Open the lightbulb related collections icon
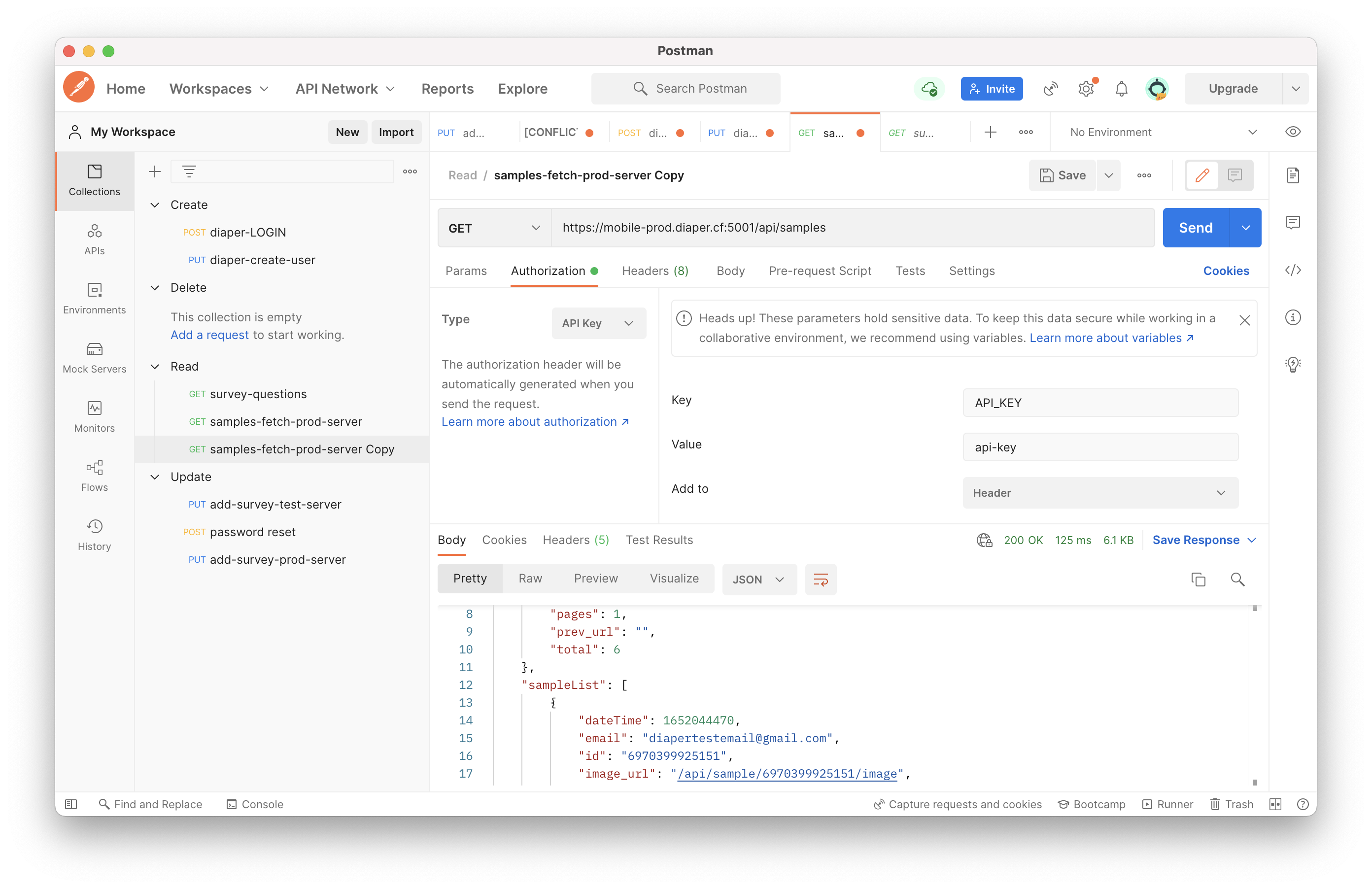The width and height of the screenshot is (1372, 889). click(x=1293, y=364)
